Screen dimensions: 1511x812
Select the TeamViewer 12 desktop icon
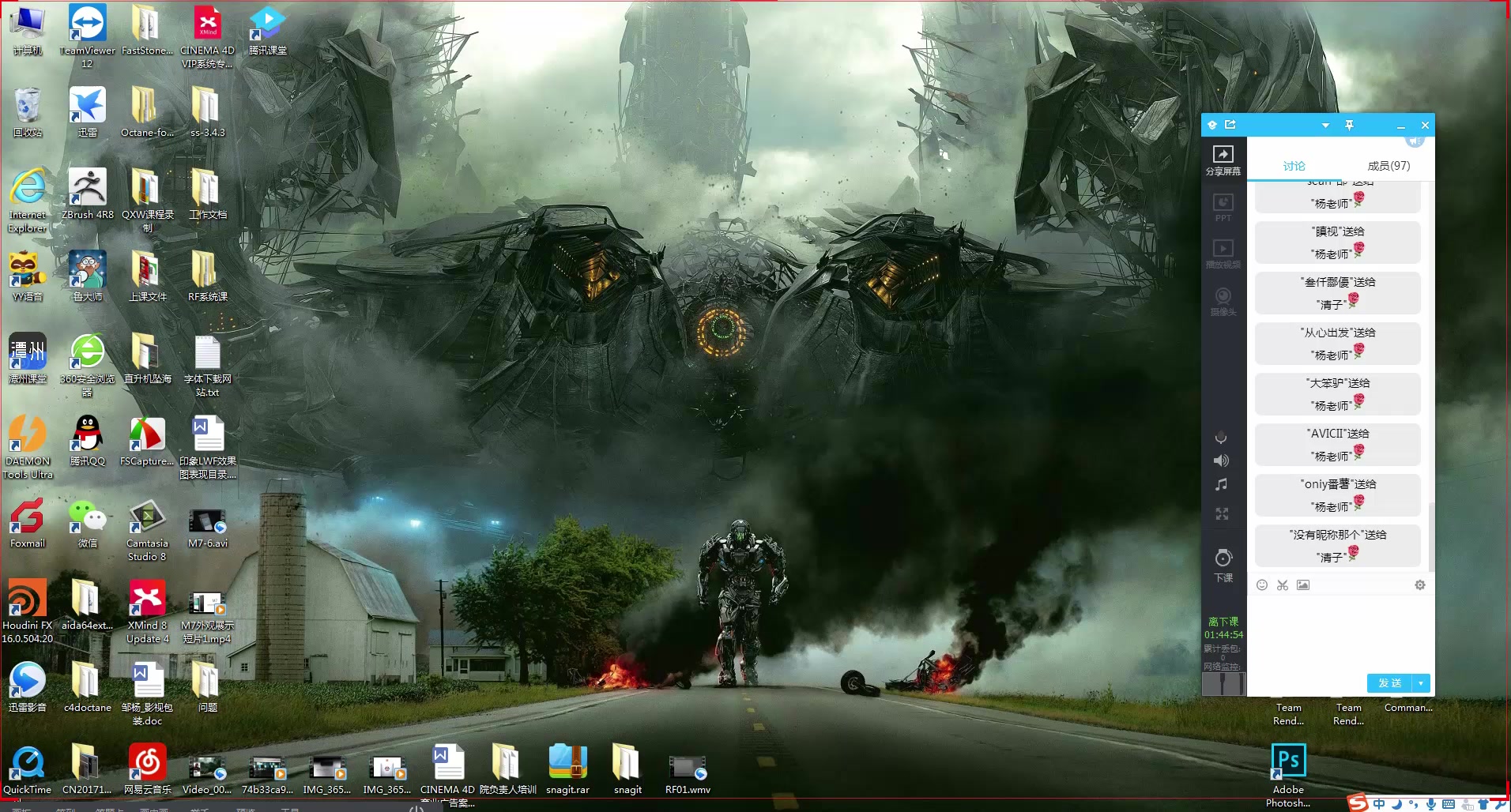click(87, 36)
